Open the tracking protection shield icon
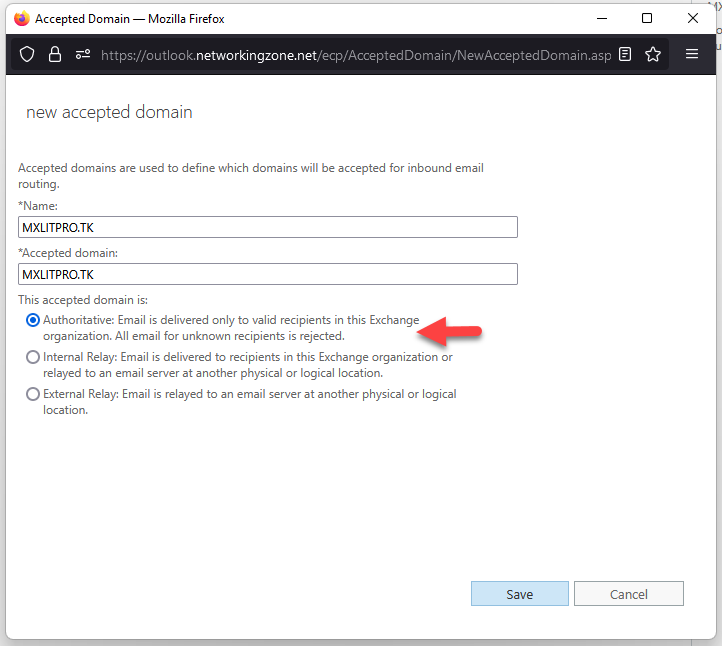This screenshot has height=646, width=722. pos(28,55)
